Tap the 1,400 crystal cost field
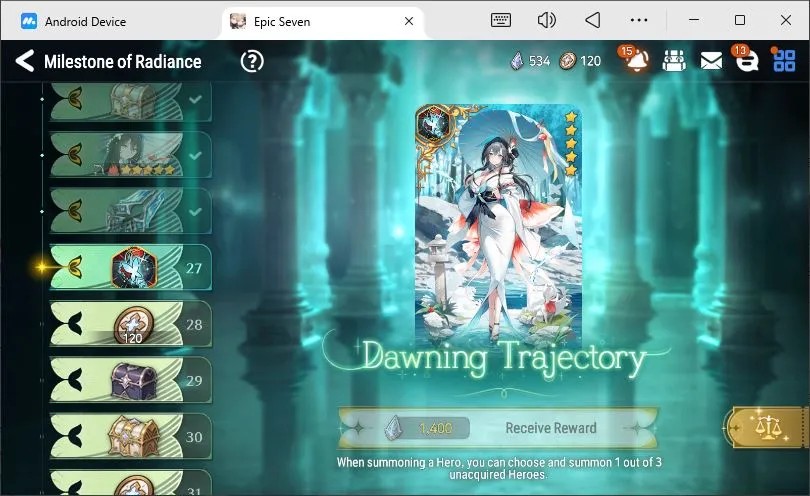Image resolution: width=810 pixels, height=496 pixels. point(427,428)
